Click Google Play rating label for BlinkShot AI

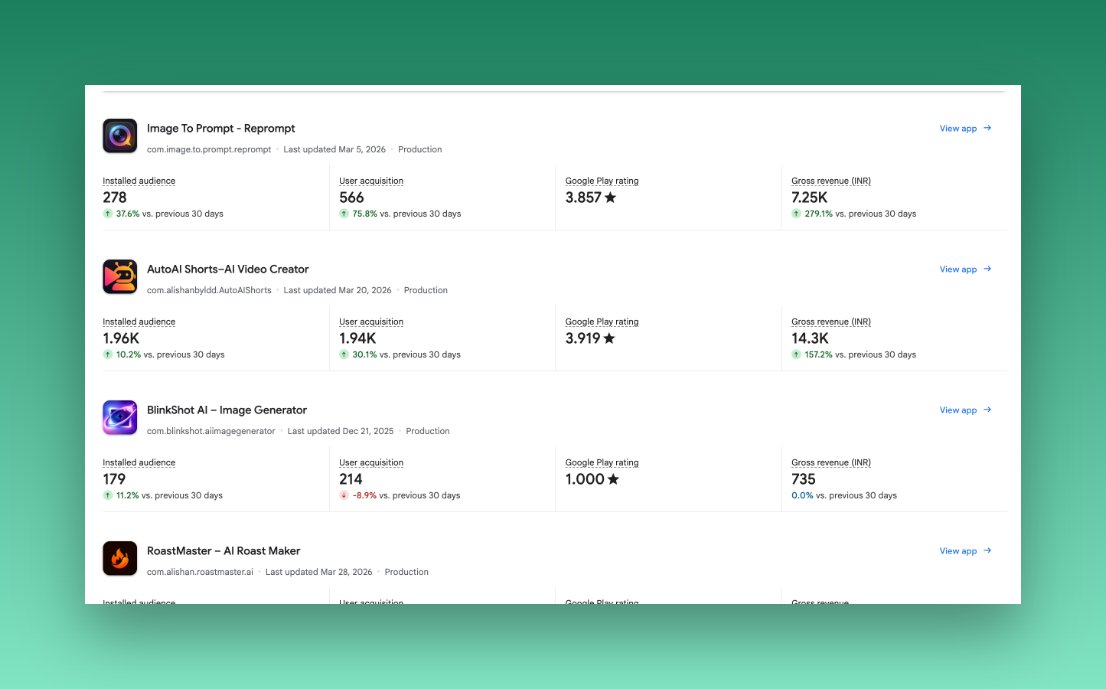tap(602, 463)
